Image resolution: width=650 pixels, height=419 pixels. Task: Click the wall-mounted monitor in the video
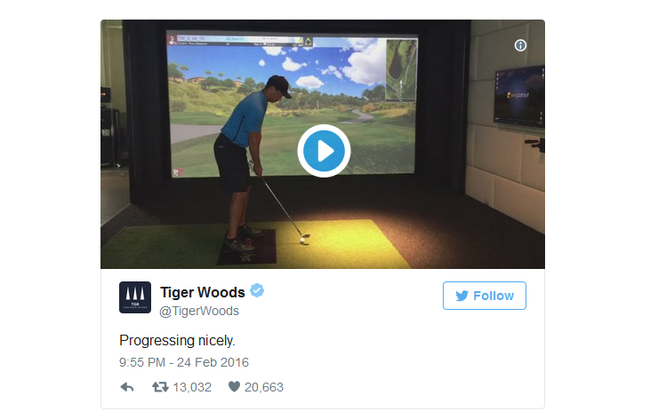click(519, 96)
